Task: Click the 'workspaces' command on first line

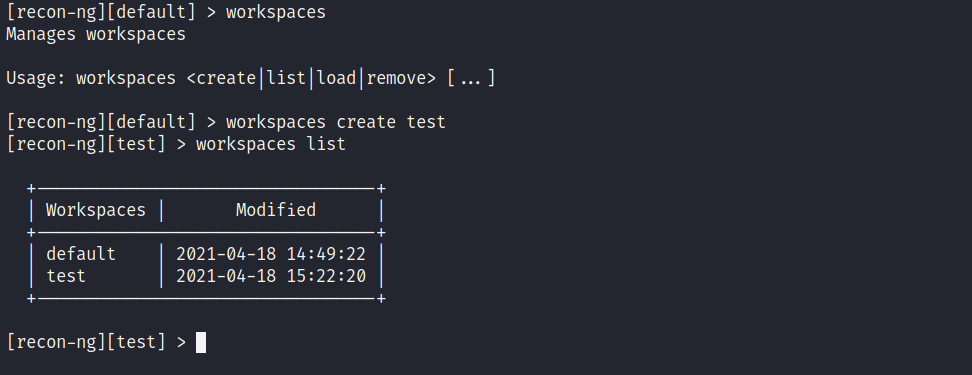Action: pos(276,12)
